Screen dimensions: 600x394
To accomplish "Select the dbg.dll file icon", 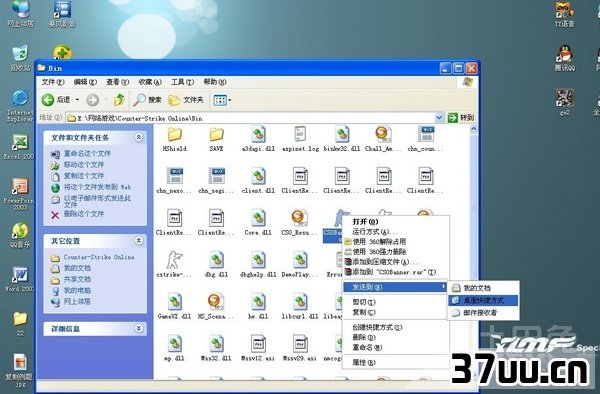I will click(x=216, y=260).
